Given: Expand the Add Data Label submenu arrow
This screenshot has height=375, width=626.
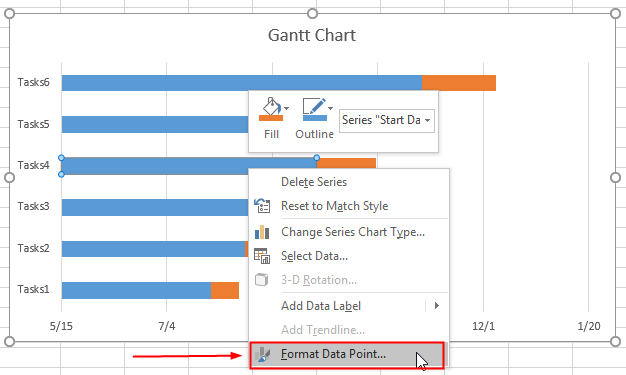Looking at the screenshot, I should click(x=437, y=306).
